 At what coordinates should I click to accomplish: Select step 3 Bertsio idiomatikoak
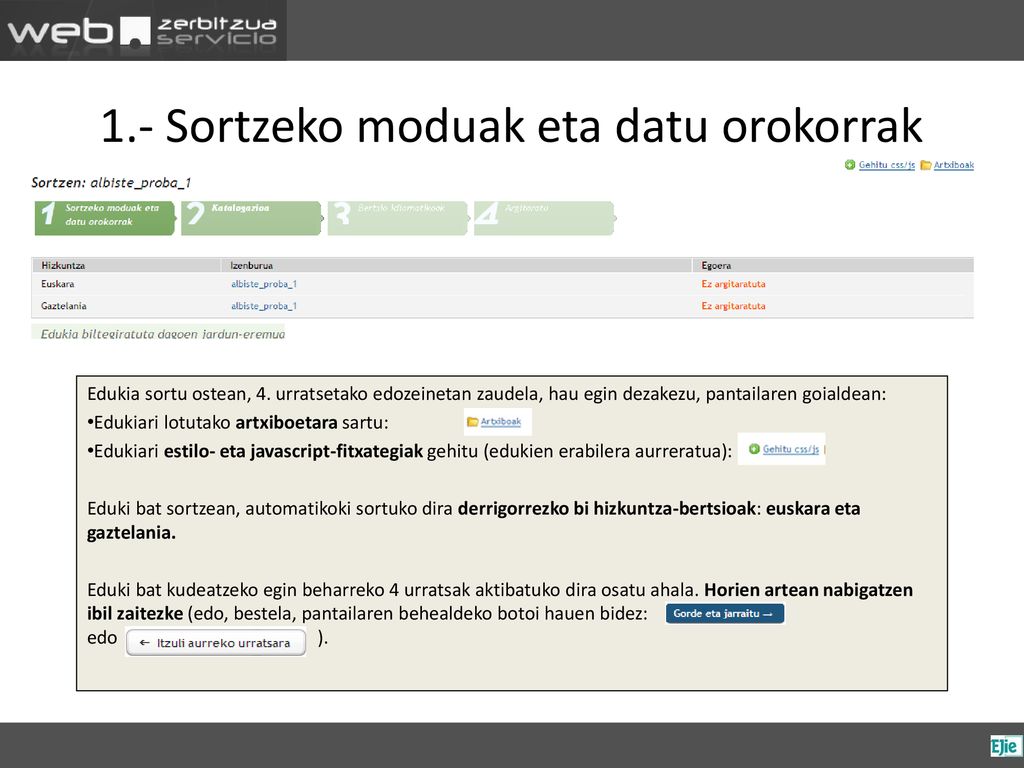[397, 217]
